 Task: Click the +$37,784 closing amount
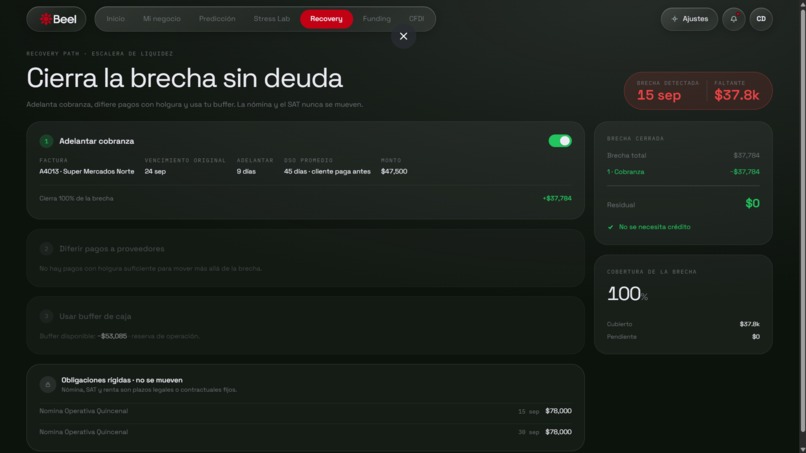[557, 198]
